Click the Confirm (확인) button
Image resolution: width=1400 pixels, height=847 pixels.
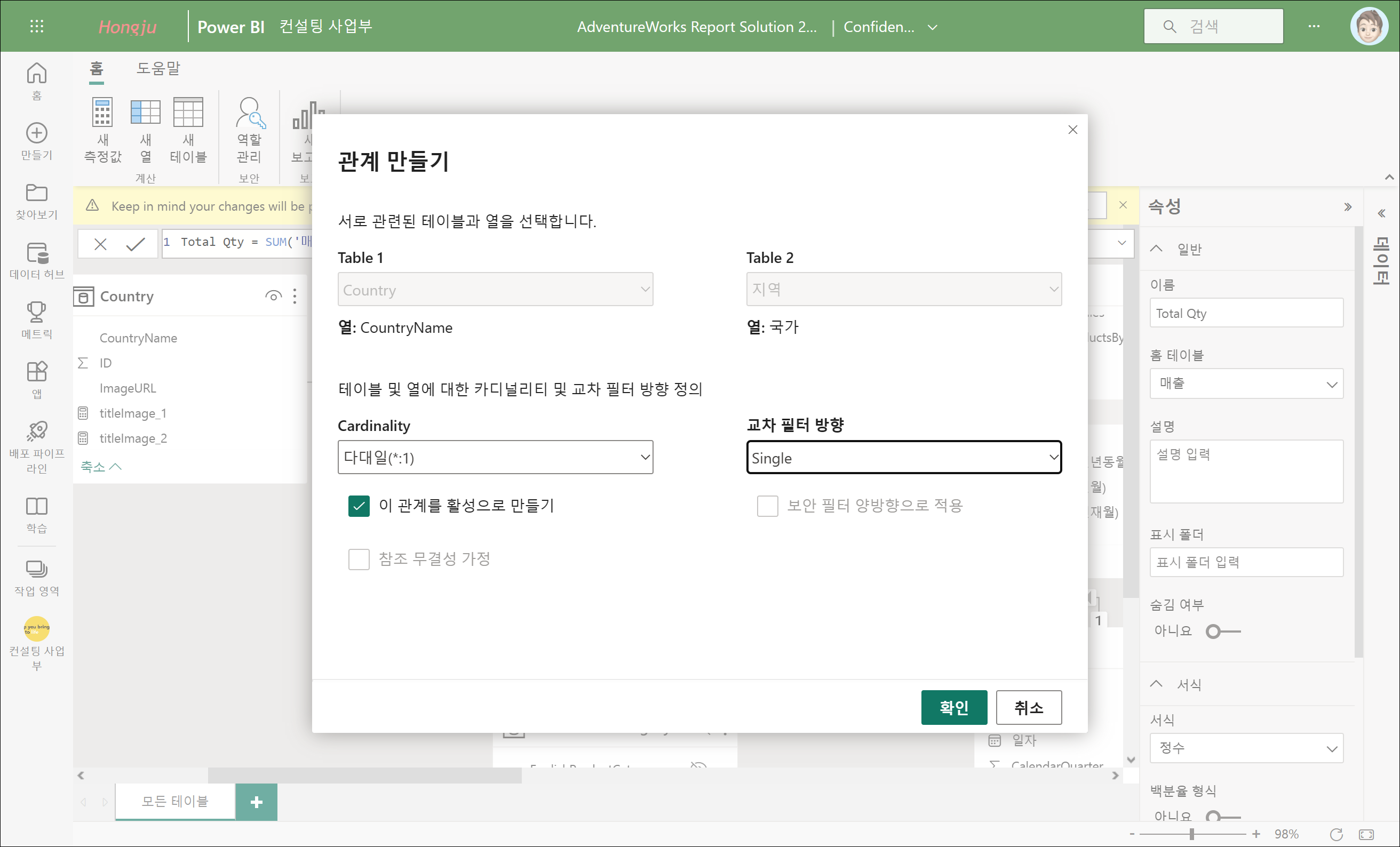coord(953,707)
